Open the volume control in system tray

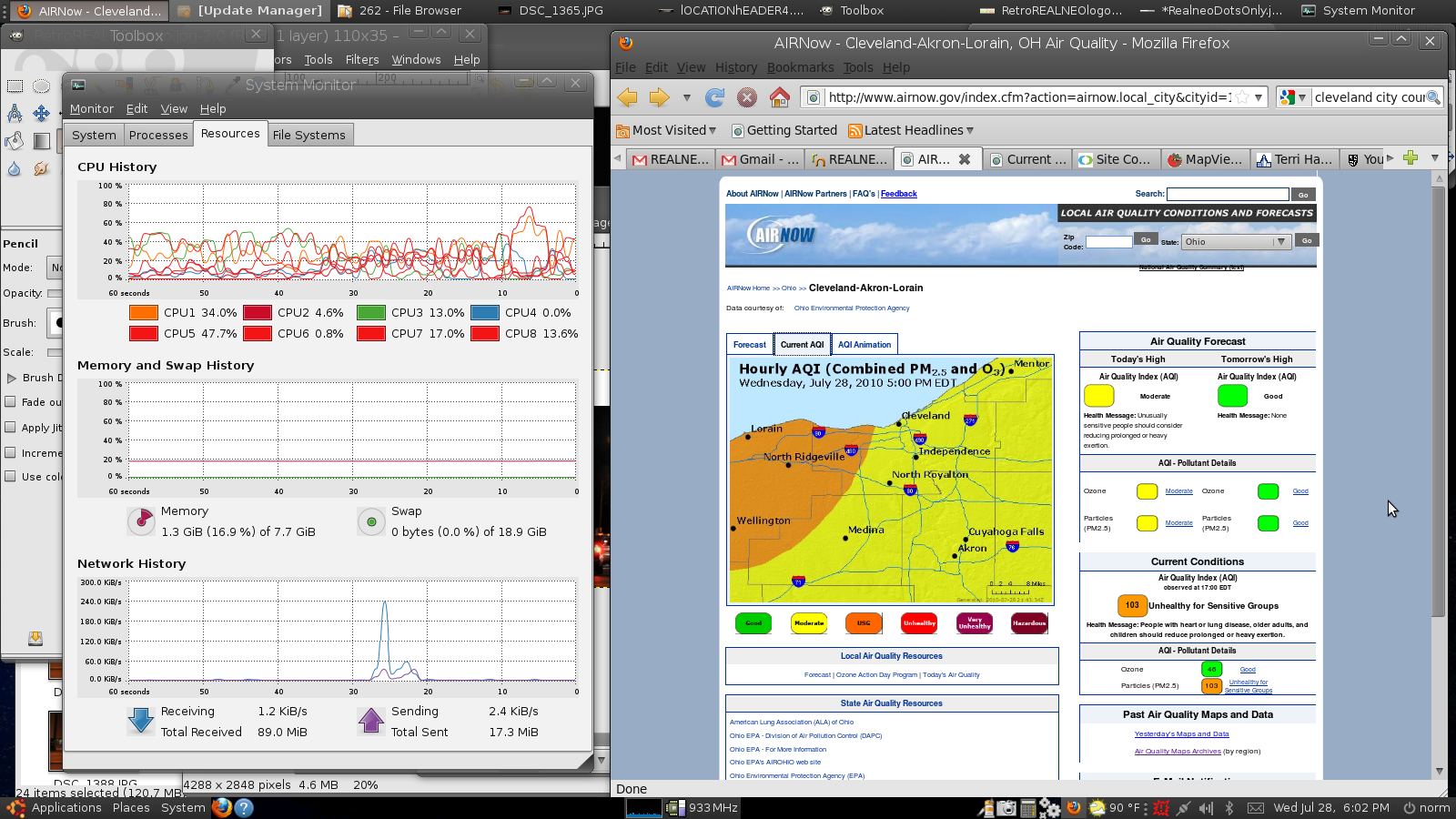1207,807
